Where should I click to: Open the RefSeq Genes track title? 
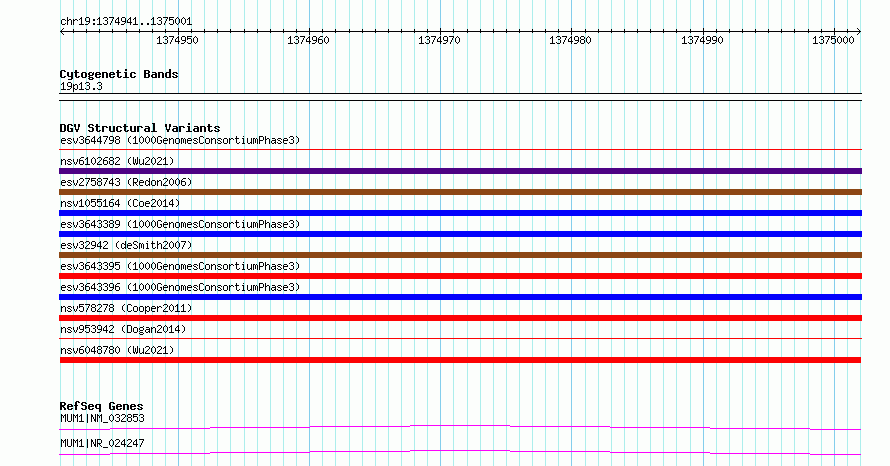101,406
